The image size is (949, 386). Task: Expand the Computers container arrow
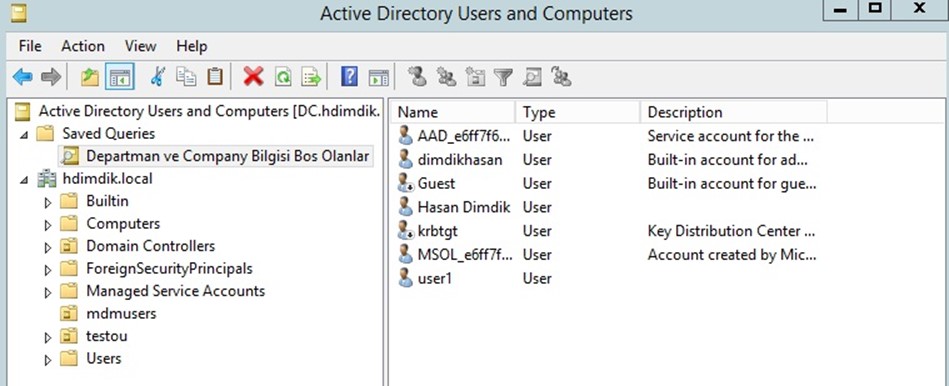coord(48,224)
